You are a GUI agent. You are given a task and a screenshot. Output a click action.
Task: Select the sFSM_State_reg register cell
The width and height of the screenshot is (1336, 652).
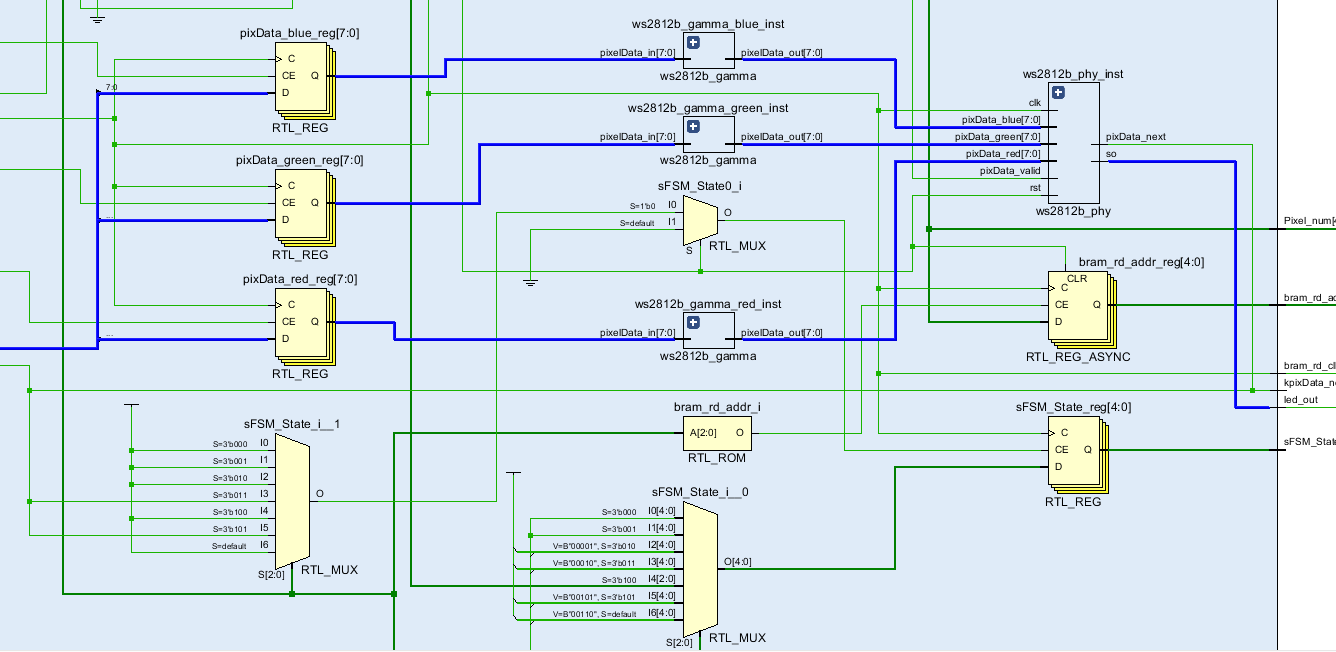click(1078, 453)
